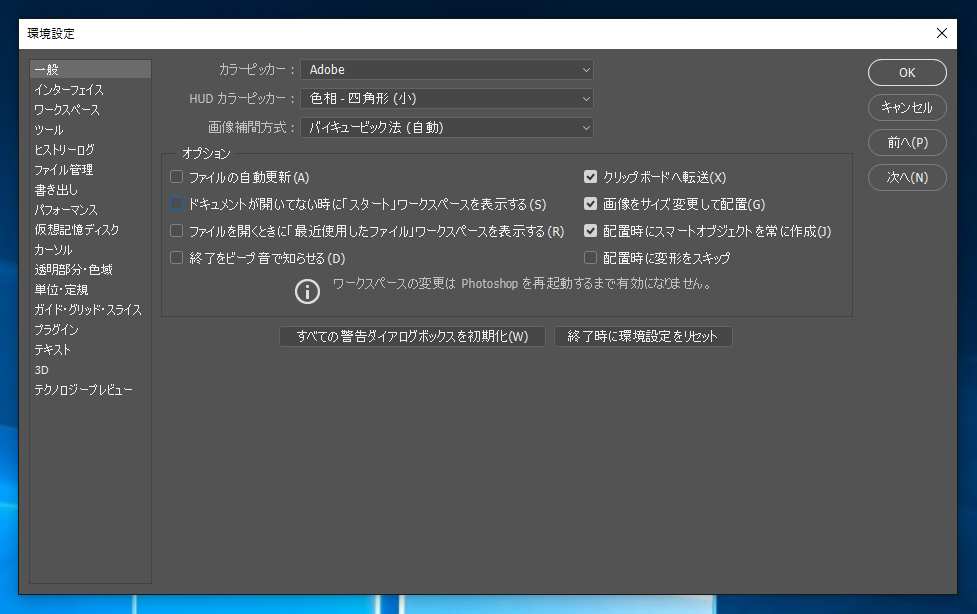The width and height of the screenshot is (977, 614).
Task: Go to next page with 次へ(N)
Action: 907,177
